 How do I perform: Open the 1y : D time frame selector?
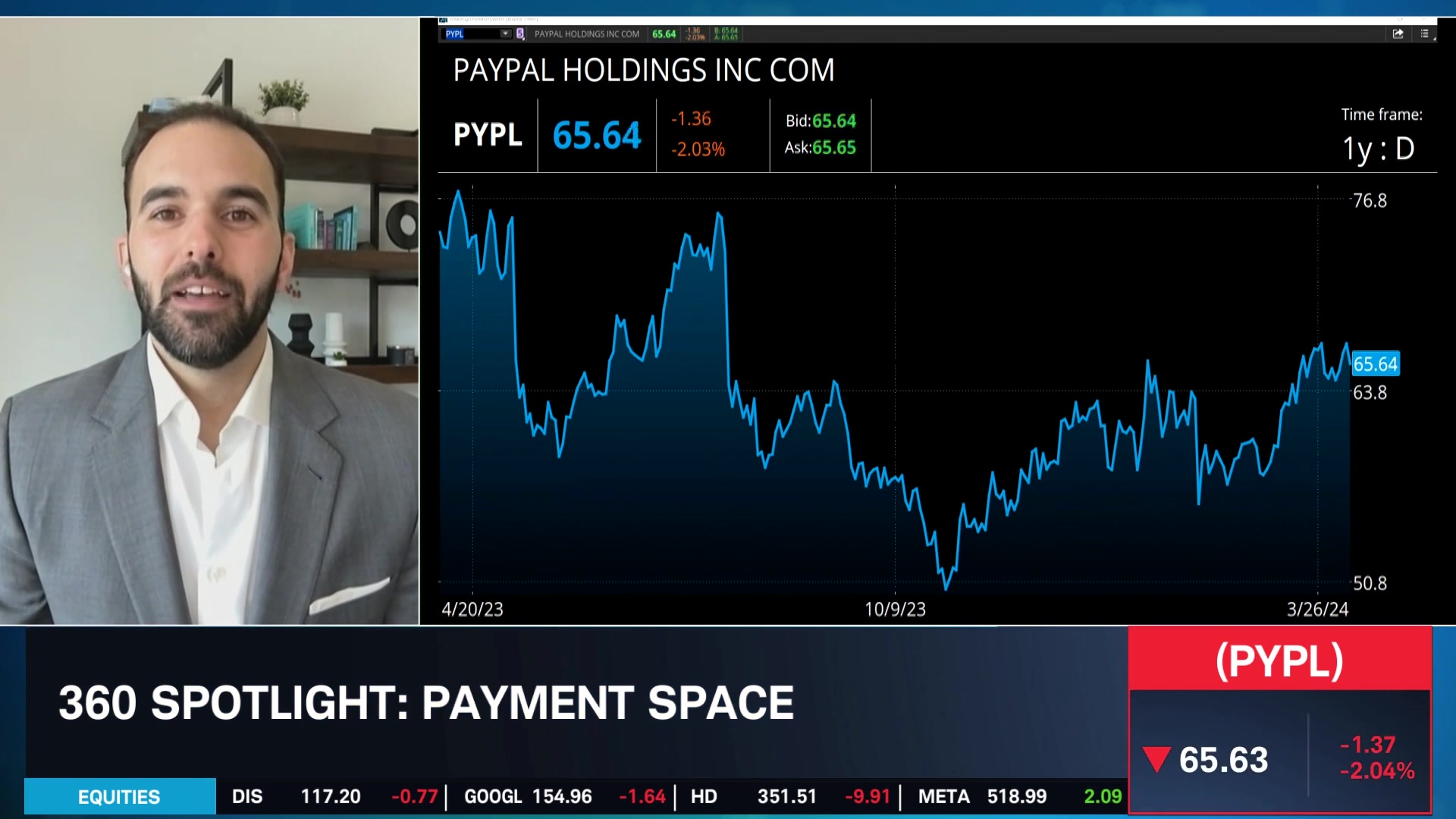(1378, 149)
